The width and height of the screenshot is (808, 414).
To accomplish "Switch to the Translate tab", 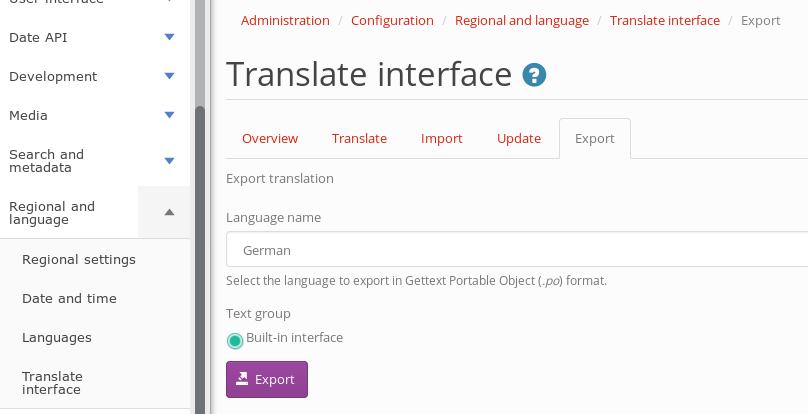I will [359, 139].
